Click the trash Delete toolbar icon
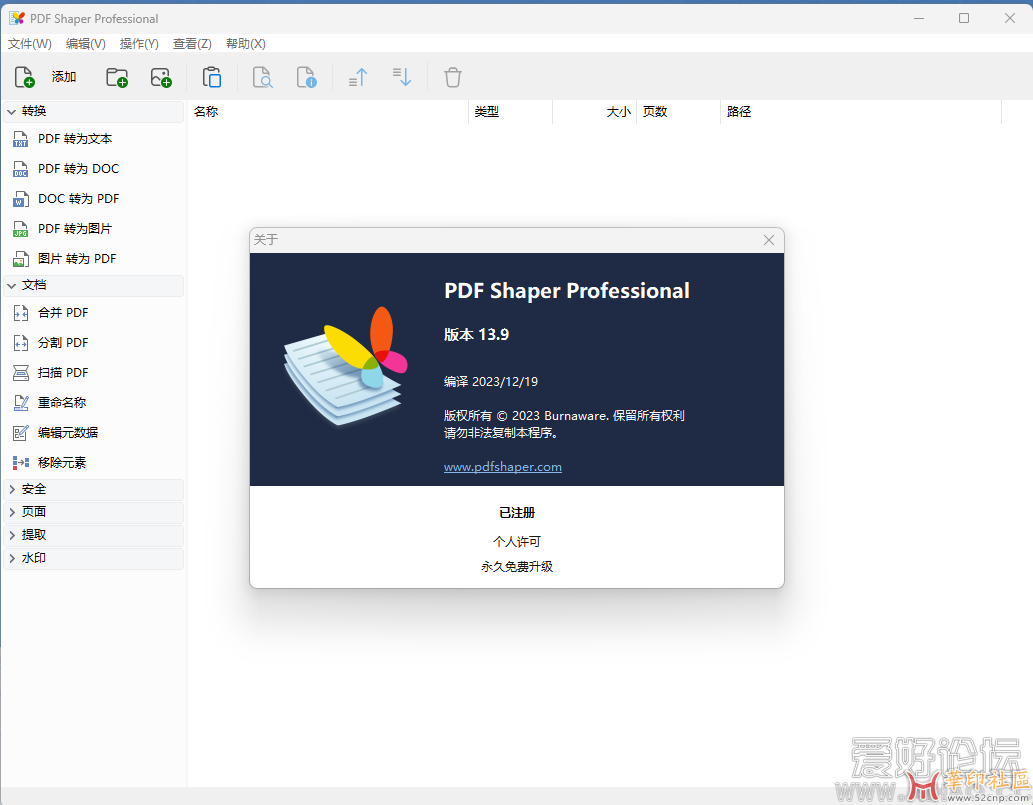The image size is (1033, 805). pos(453,77)
